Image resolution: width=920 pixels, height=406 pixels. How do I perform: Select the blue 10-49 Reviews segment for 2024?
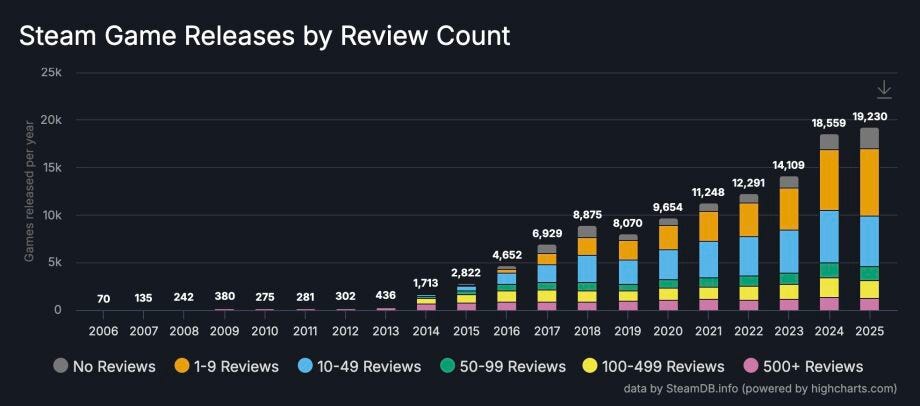click(x=829, y=237)
